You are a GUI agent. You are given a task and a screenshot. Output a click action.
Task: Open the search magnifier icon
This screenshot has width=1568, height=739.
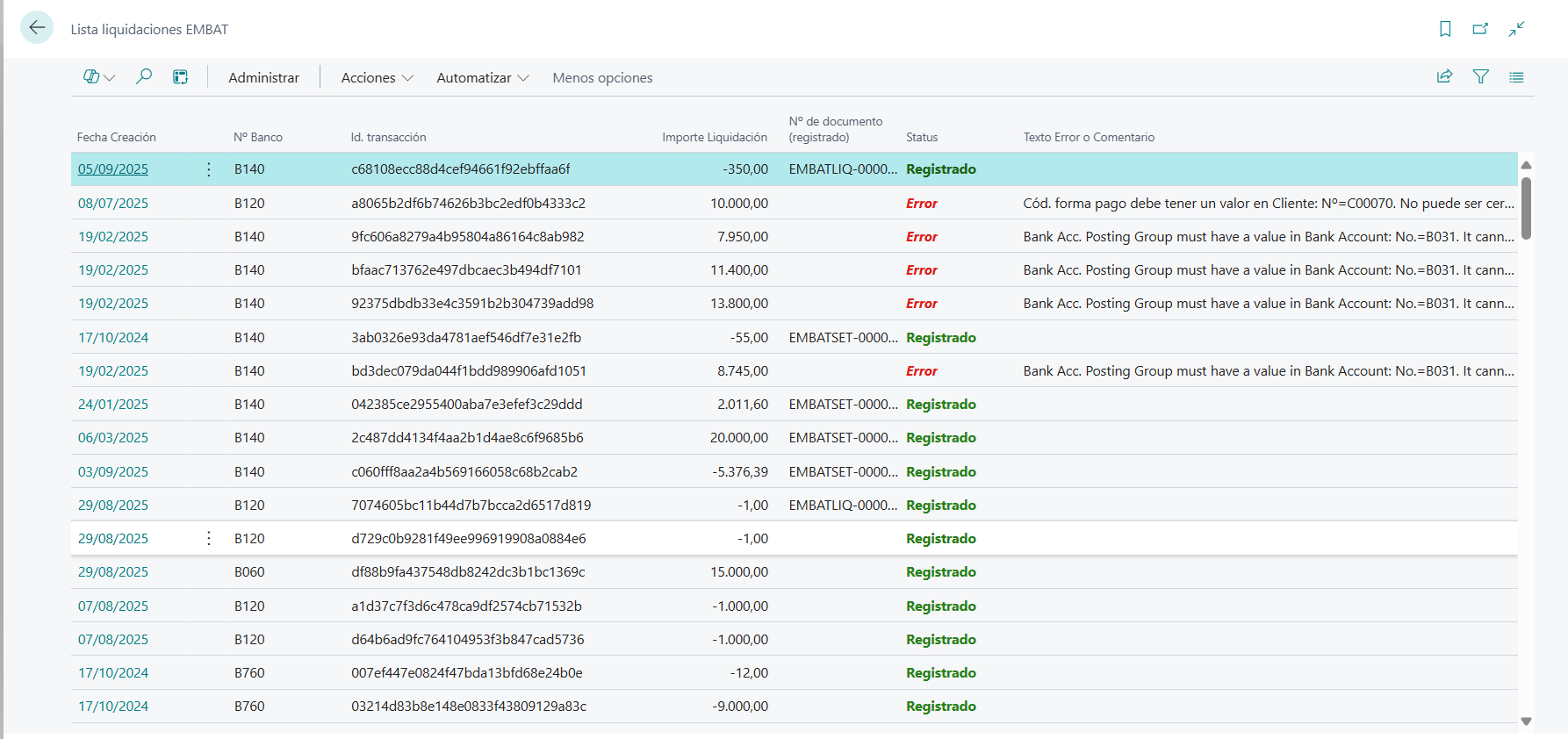pos(144,77)
